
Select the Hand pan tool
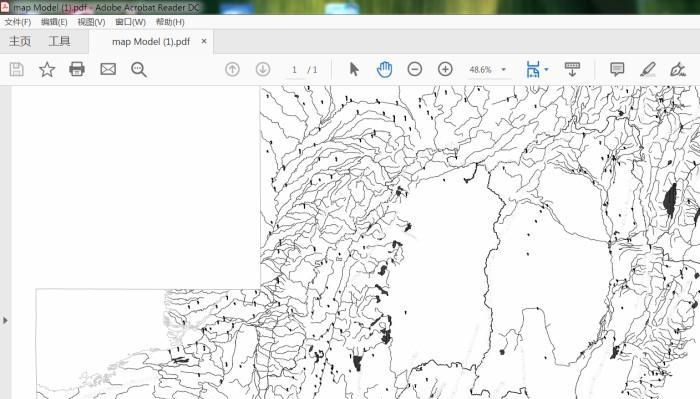coord(384,69)
